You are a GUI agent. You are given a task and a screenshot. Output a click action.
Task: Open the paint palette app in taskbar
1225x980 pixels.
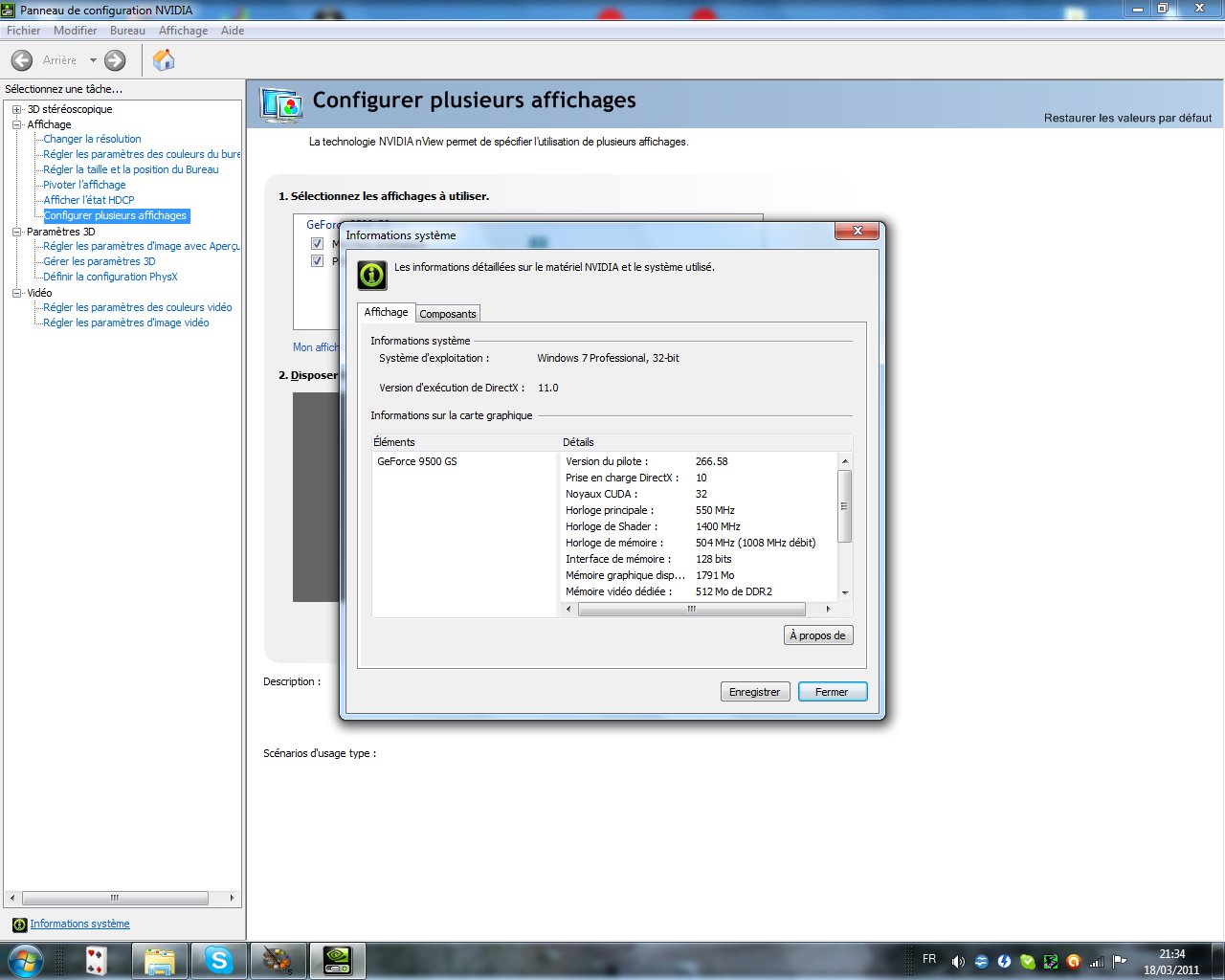(278, 960)
